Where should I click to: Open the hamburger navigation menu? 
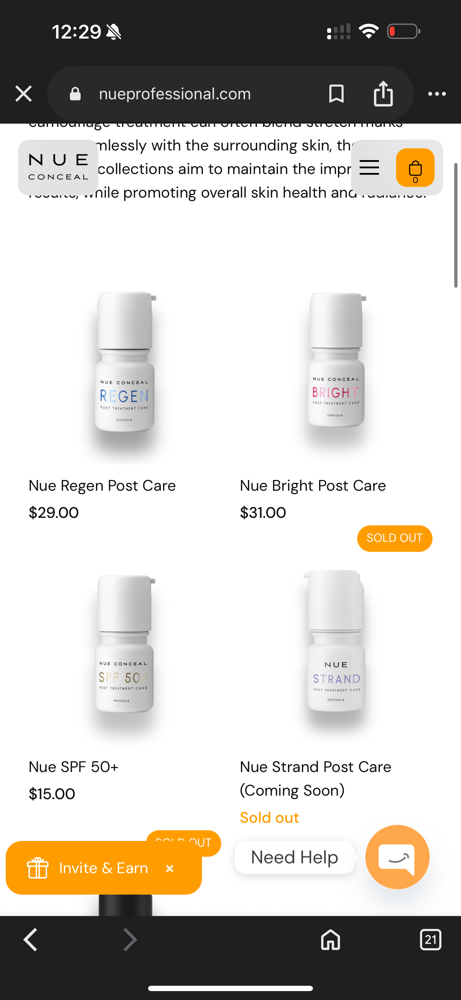pyautogui.click(x=369, y=168)
